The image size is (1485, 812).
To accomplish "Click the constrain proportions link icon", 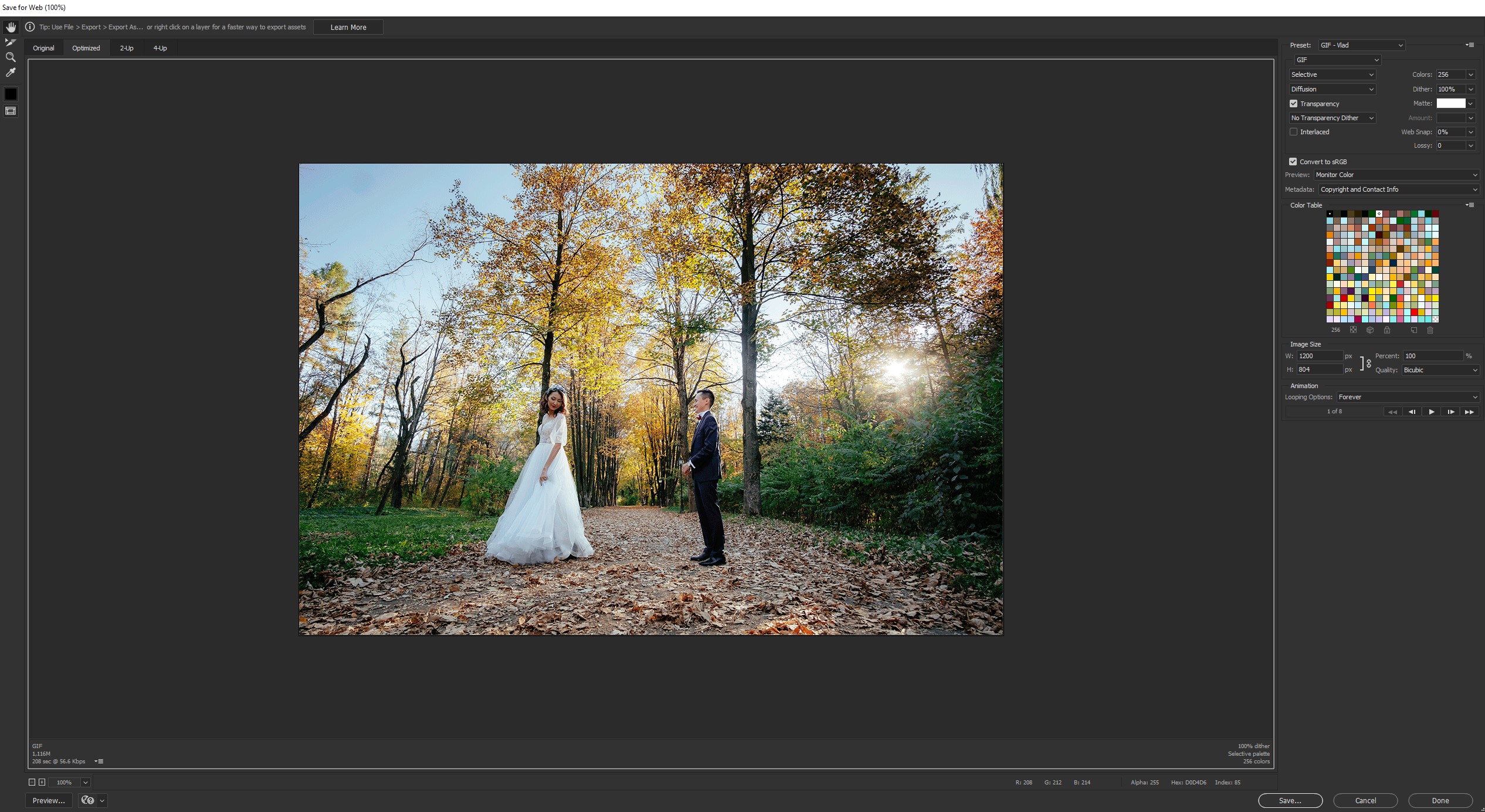I will tap(1368, 363).
